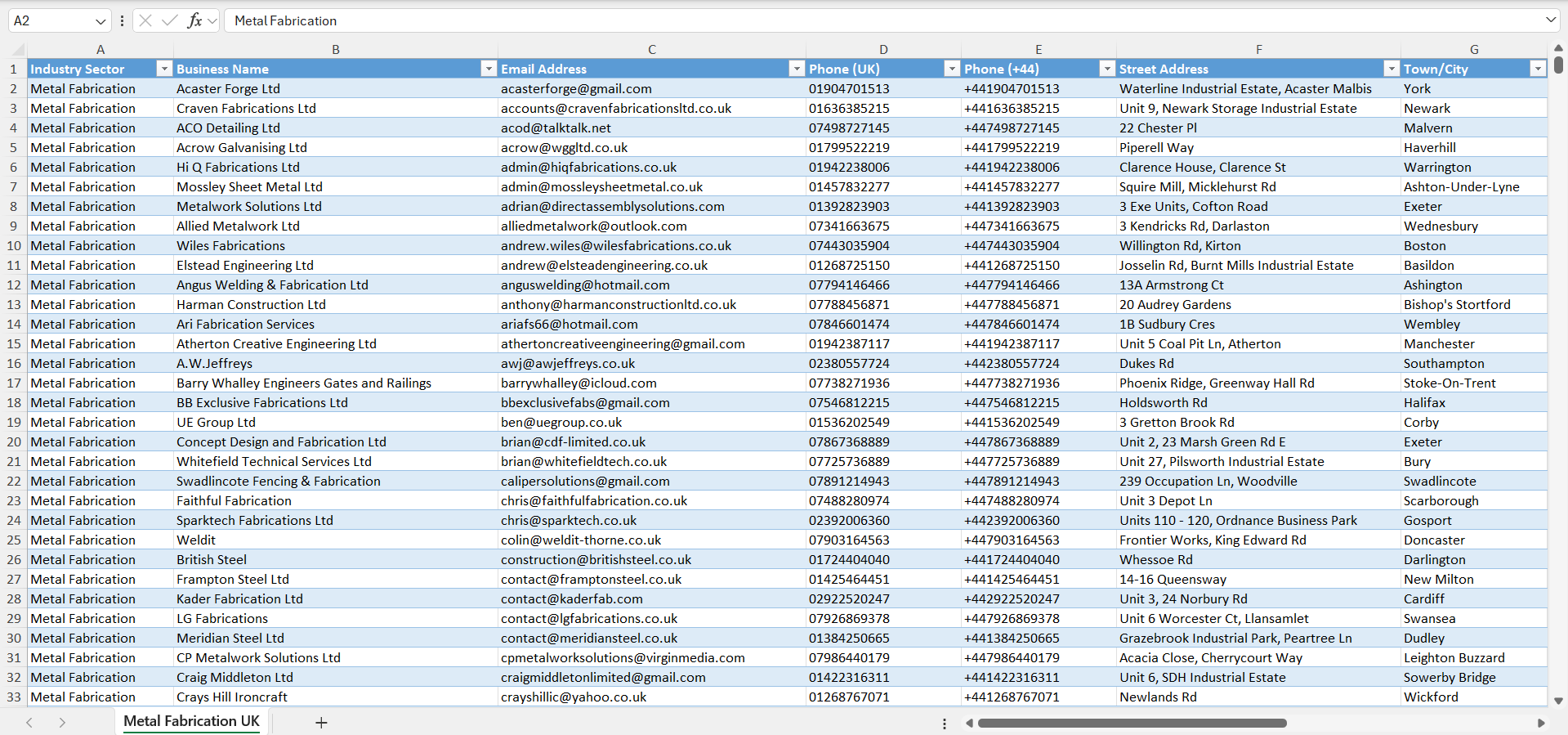Viewport: 1568px width, 735px height.
Task: Click the scroll left arrow of horizontal scrollbar
Action: click(969, 723)
